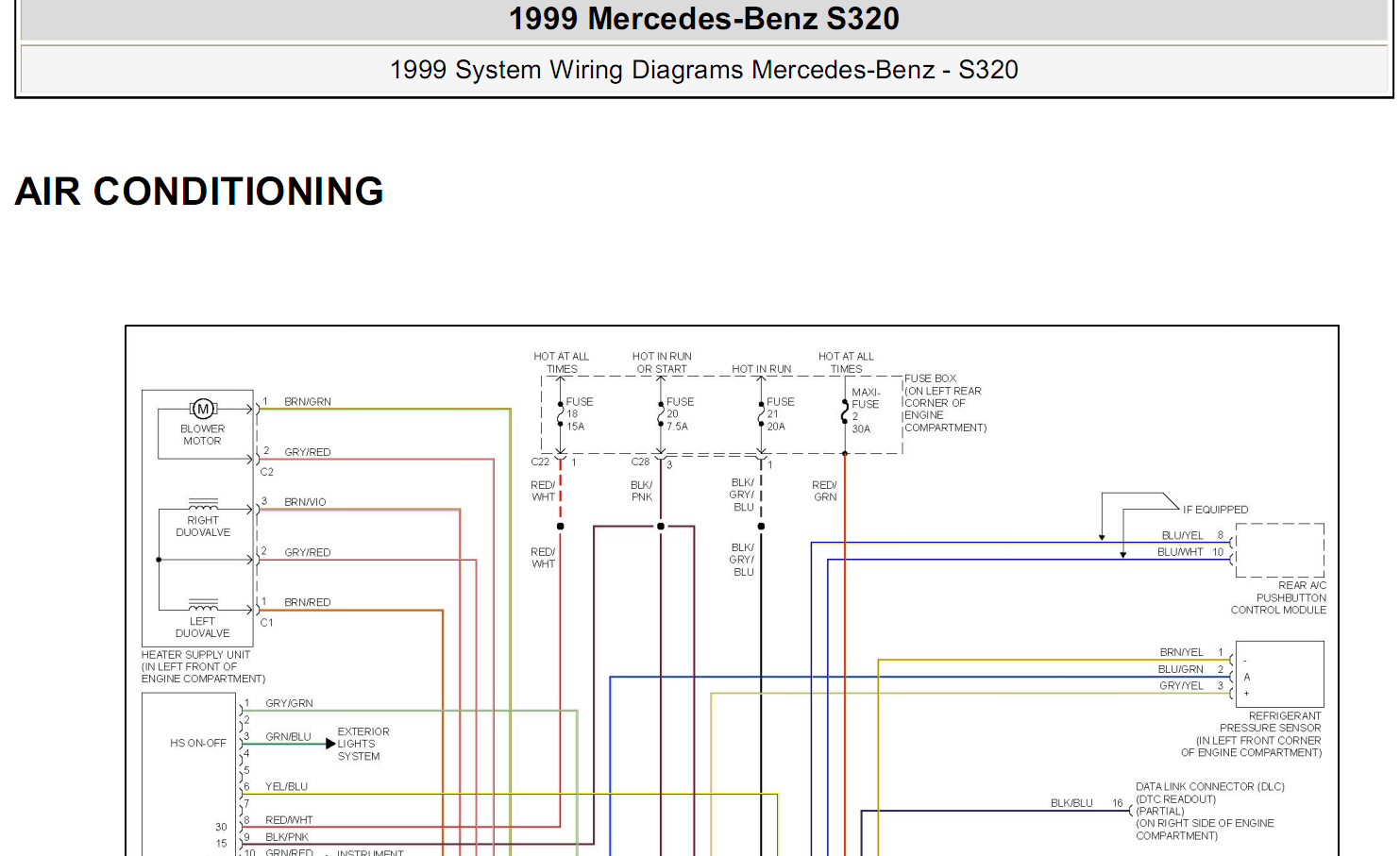Click the Fuse Box location description
1400x856 pixels.
coord(944,403)
